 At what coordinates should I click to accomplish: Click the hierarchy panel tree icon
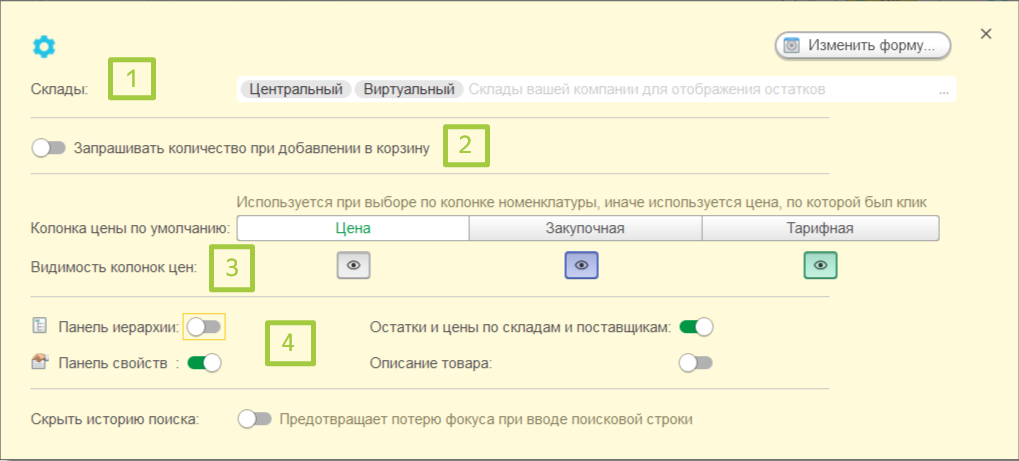pos(40,326)
